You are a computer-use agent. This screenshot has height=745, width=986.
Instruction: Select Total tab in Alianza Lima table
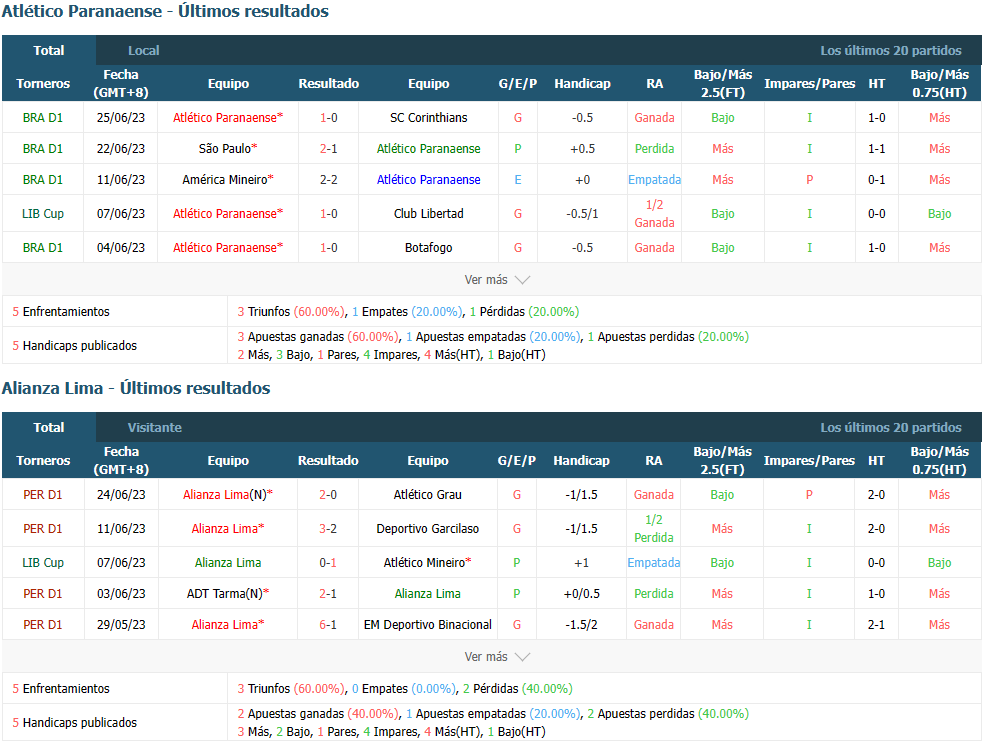click(x=48, y=428)
